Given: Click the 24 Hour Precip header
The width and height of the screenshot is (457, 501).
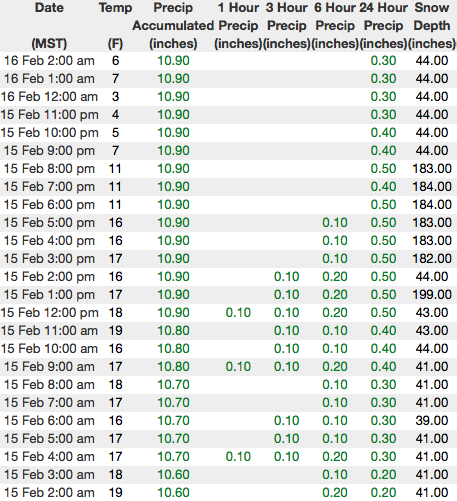Looking at the screenshot, I should pos(383,26).
